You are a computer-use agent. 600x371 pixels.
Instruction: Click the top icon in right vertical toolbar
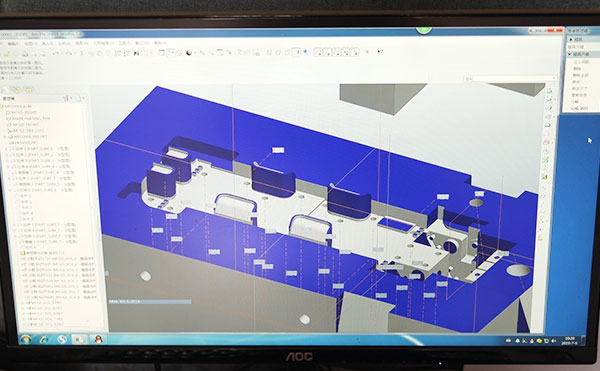[549, 91]
